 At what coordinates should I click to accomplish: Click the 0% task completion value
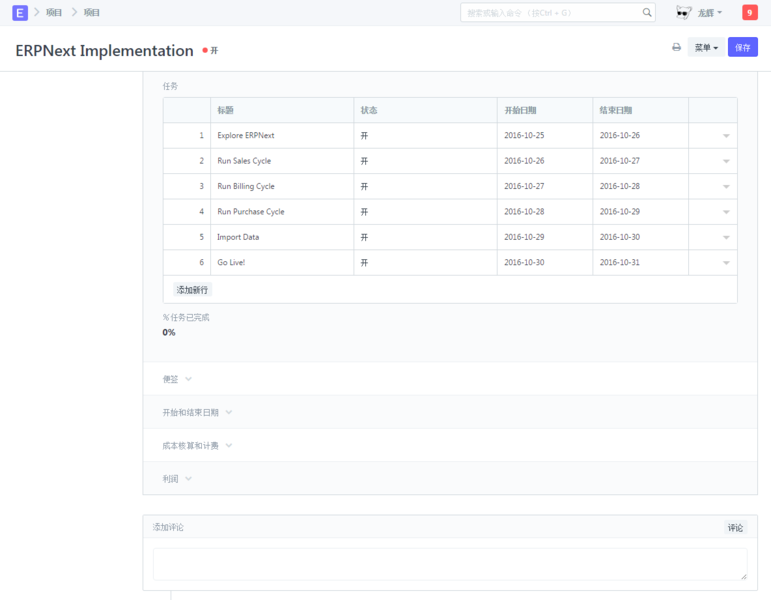[x=169, y=332]
